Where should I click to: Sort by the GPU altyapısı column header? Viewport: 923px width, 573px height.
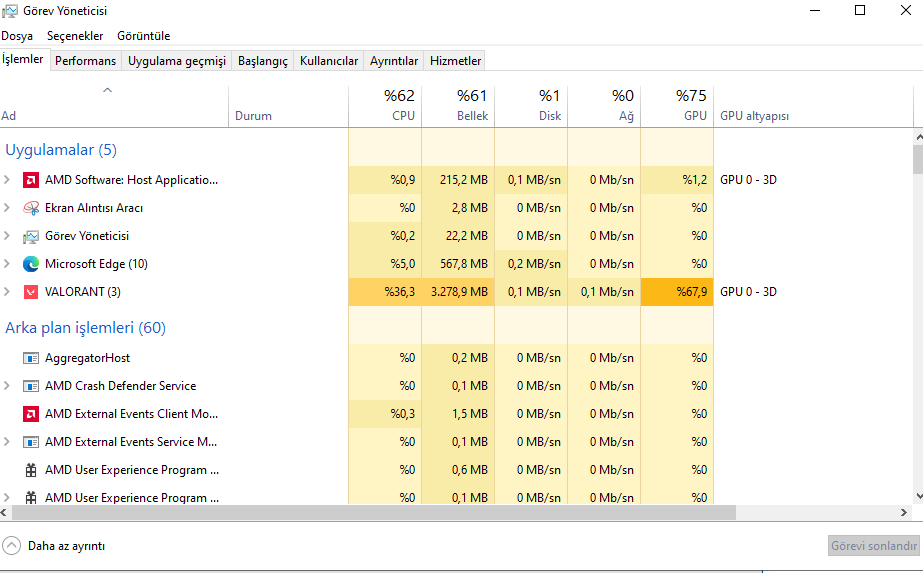coord(814,107)
